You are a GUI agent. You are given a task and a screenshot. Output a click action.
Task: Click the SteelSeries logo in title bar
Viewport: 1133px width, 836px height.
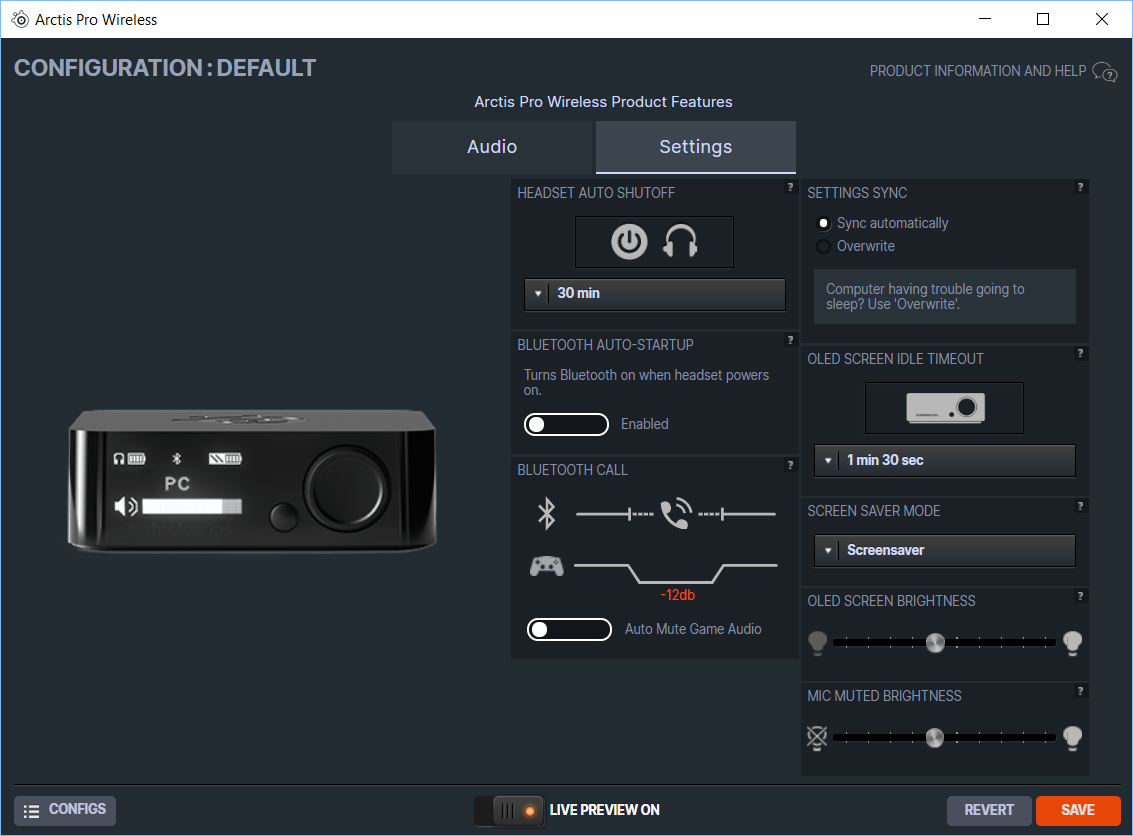20,20
